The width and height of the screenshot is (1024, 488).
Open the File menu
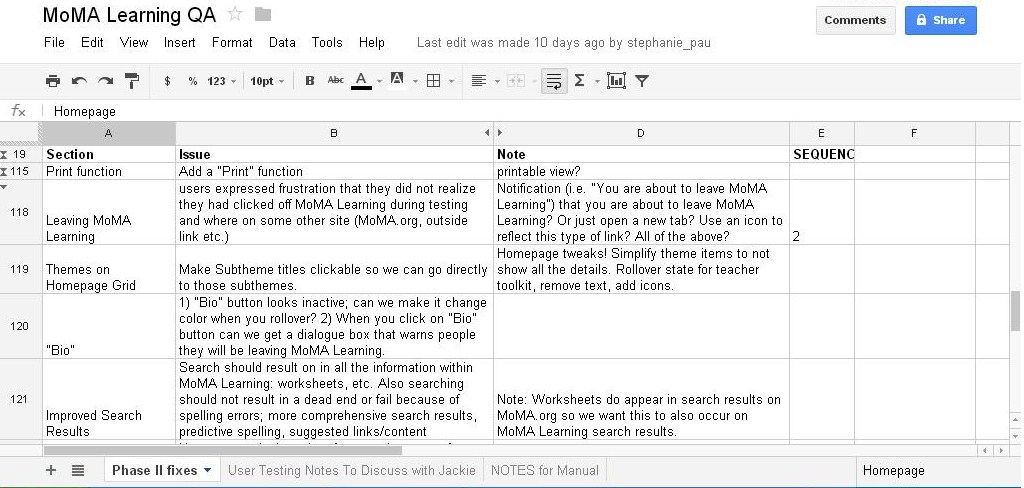[x=54, y=42]
